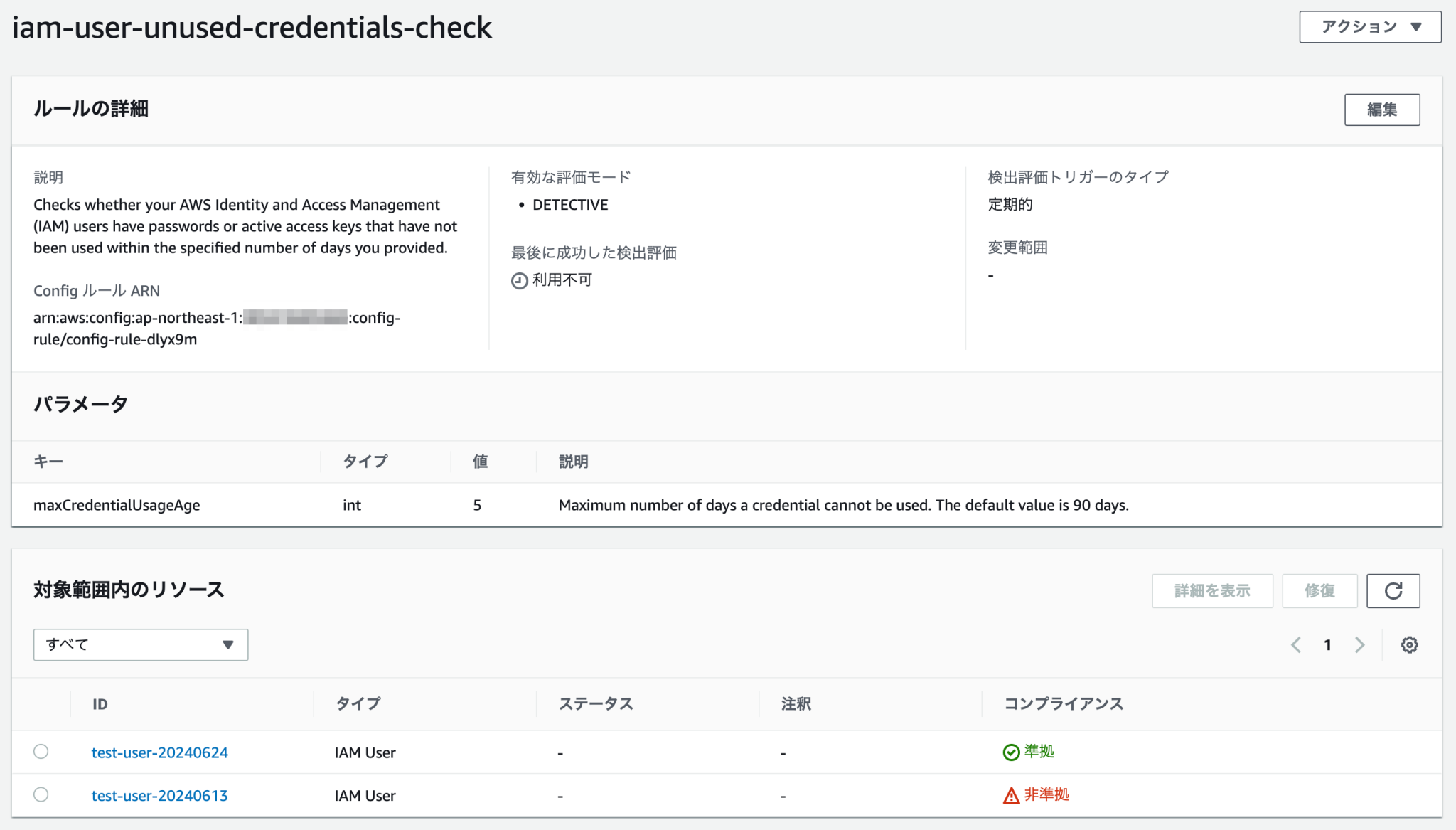Click the コンプライアンス column header
The height and width of the screenshot is (830, 1456).
(x=1063, y=703)
